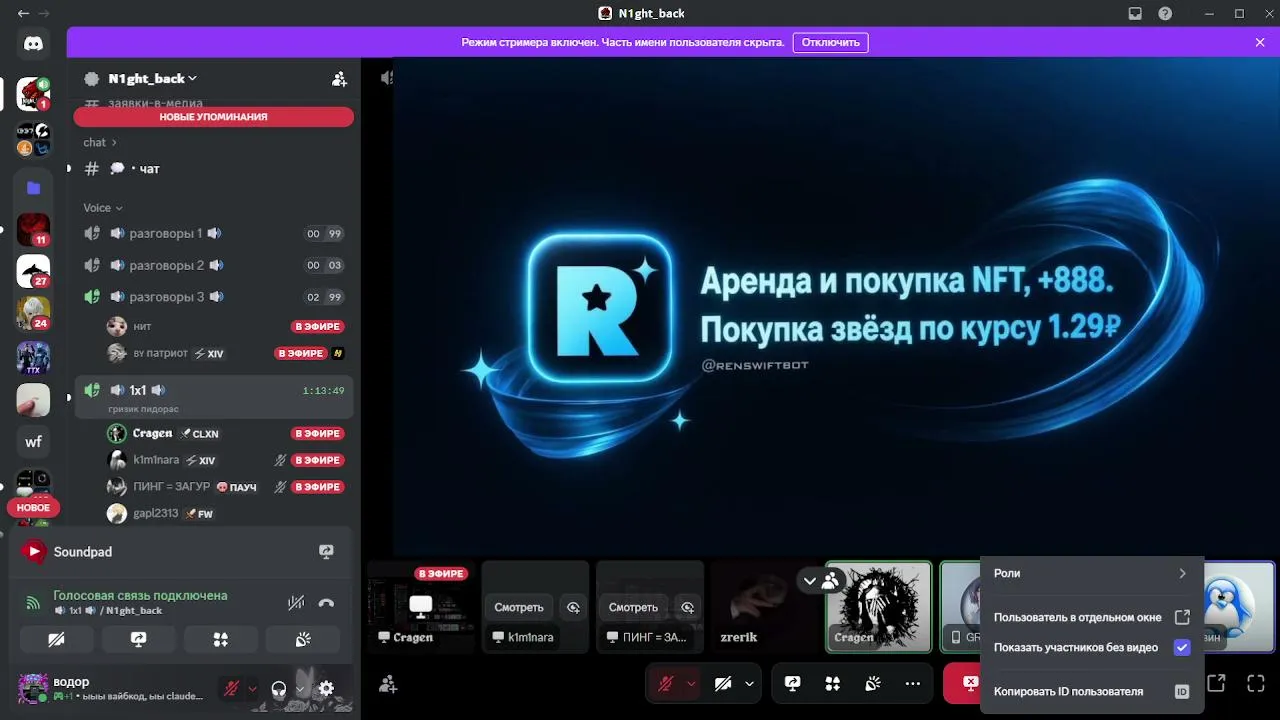Open the server icon with badge 11
Image resolution: width=1280 pixels, height=720 pixels.
[x=33, y=229]
